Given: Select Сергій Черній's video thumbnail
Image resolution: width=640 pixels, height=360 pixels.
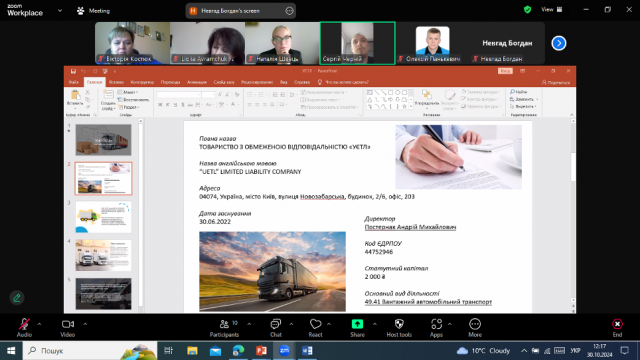Looking at the screenshot, I should 358,43.
